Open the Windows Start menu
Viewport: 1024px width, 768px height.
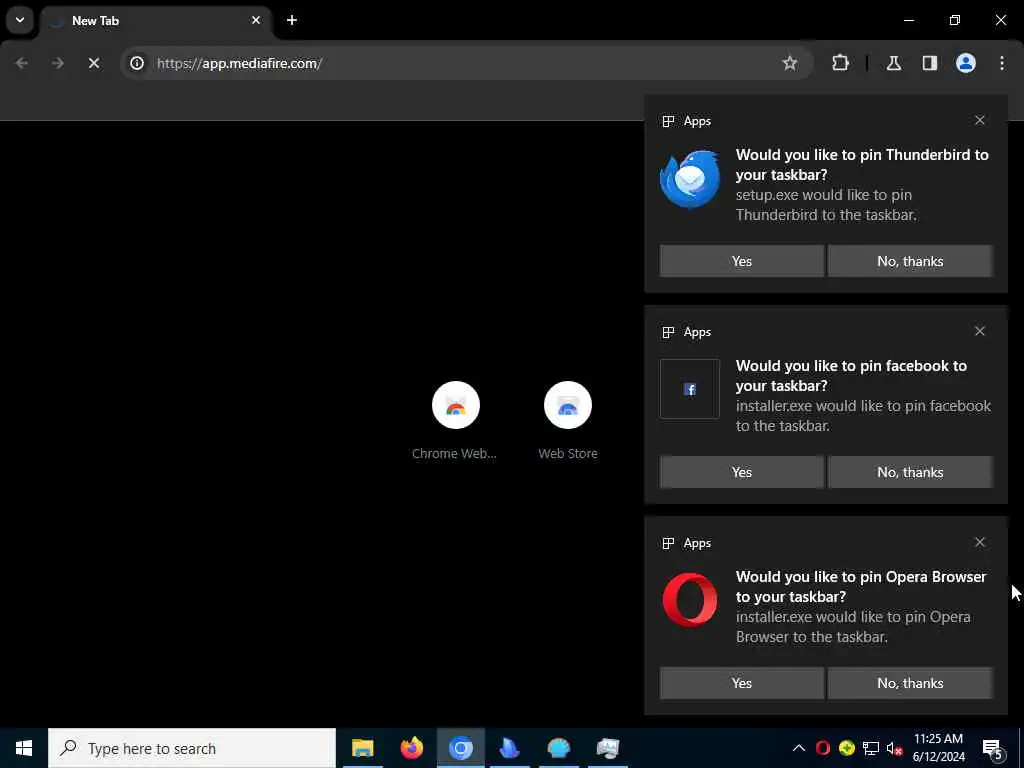pos(24,748)
